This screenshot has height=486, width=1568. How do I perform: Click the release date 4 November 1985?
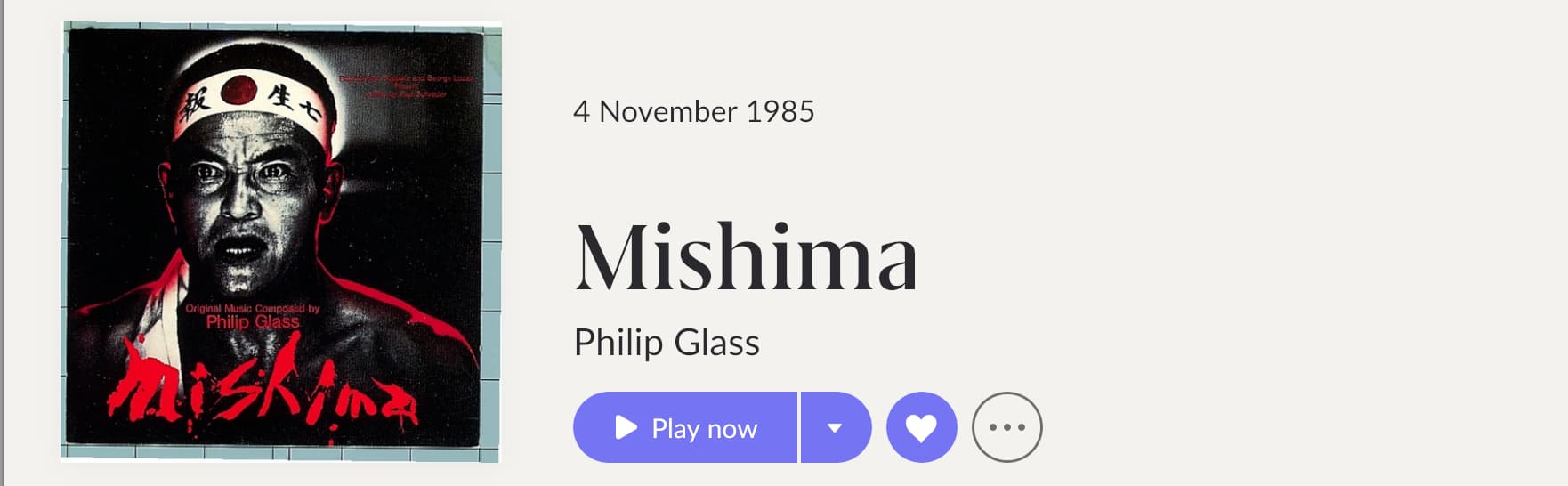pyautogui.click(x=693, y=112)
